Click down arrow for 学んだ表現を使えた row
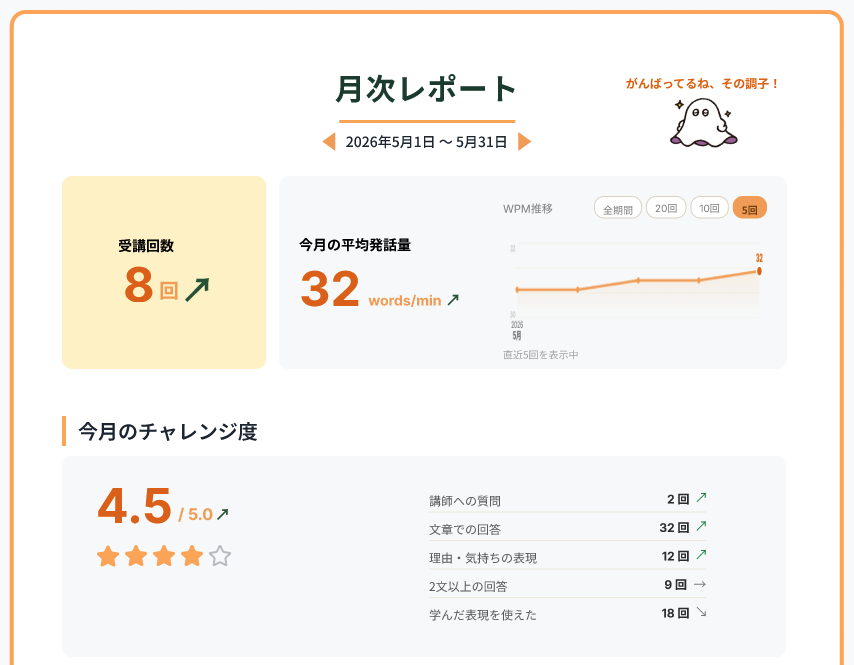The image size is (854, 665). pyautogui.click(x=702, y=613)
